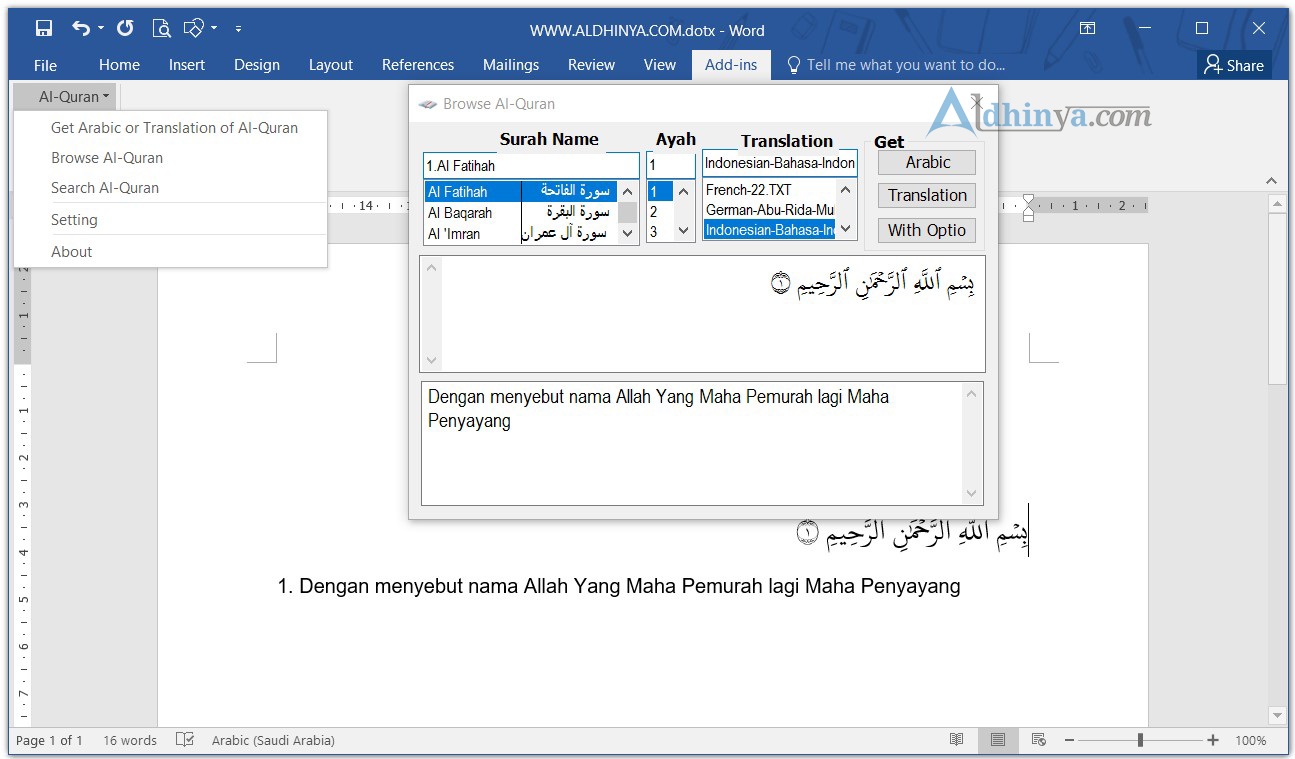The image size is (1295, 759).
Task: Click the Print Preview icon
Action: coord(161,29)
